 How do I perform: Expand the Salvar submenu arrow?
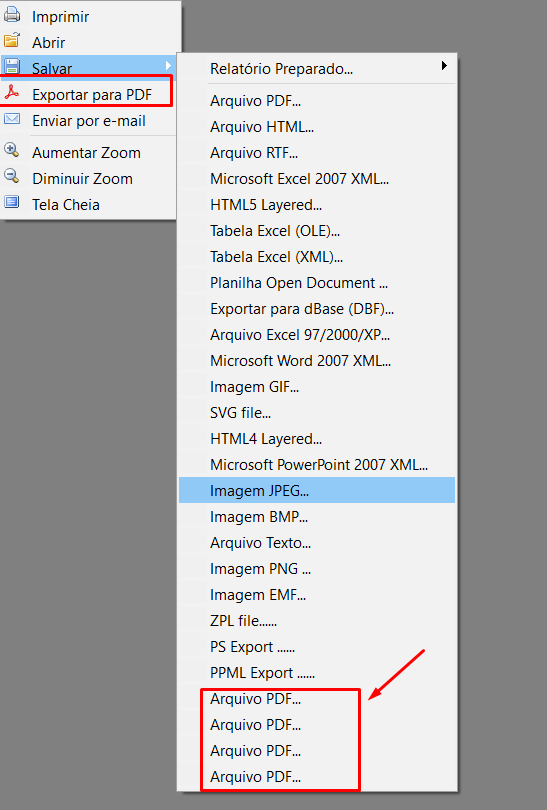point(168,66)
